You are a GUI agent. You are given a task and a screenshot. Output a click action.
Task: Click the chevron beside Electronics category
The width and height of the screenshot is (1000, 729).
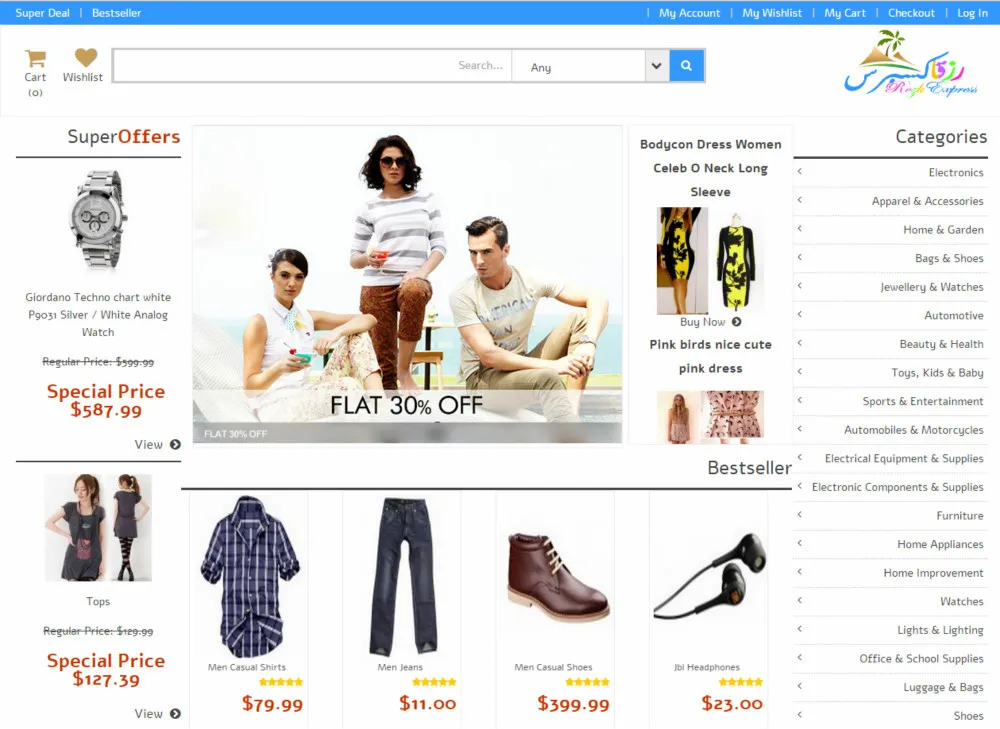[799, 172]
